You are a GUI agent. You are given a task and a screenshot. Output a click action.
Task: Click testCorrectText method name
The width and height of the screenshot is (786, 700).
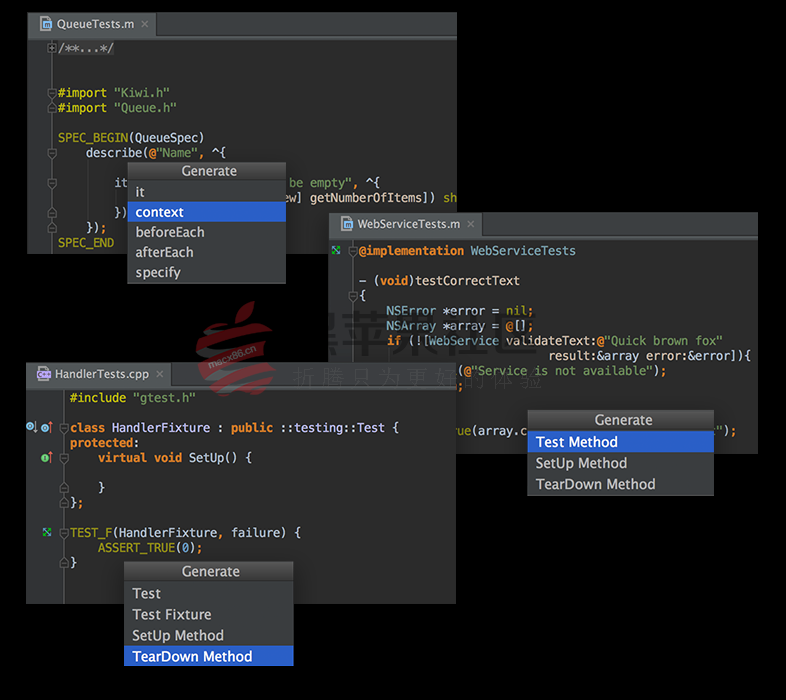click(x=467, y=280)
